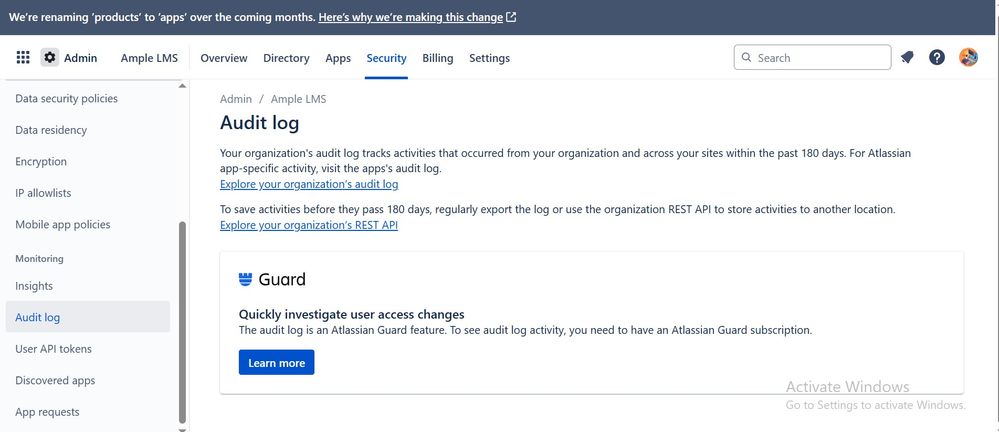Open the notifications bell icon
Screen dimensions: 999x432
907,57
